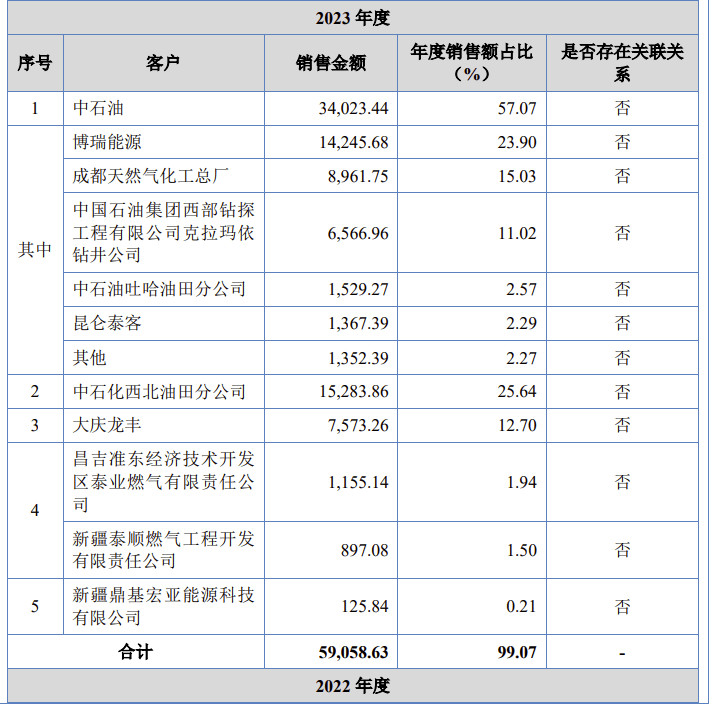Click the '其中' label cell

pyautogui.click(x=35, y=250)
